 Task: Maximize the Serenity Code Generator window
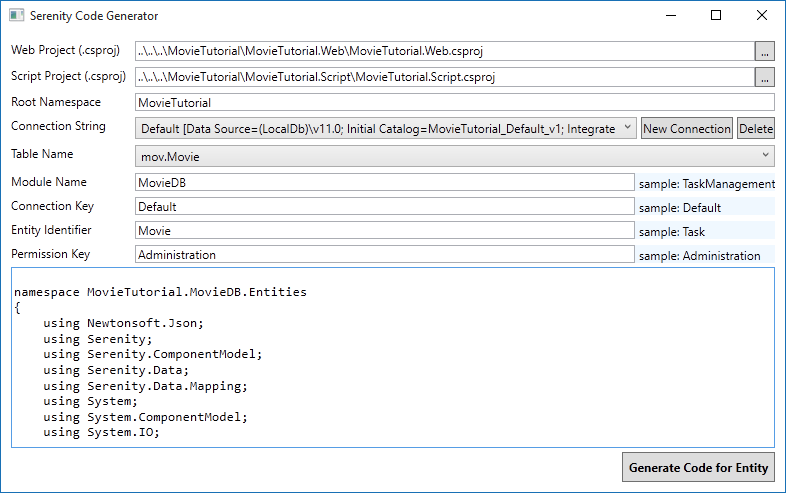point(715,16)
